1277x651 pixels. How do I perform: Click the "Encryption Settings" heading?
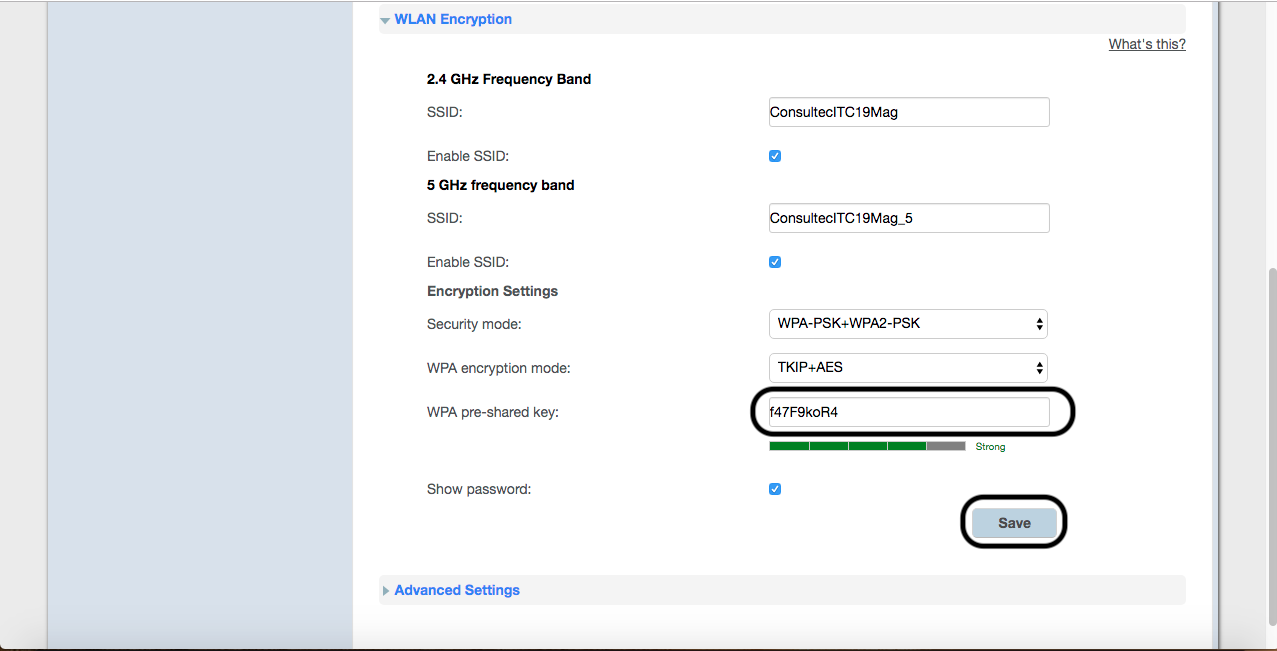tap(492, 291)
